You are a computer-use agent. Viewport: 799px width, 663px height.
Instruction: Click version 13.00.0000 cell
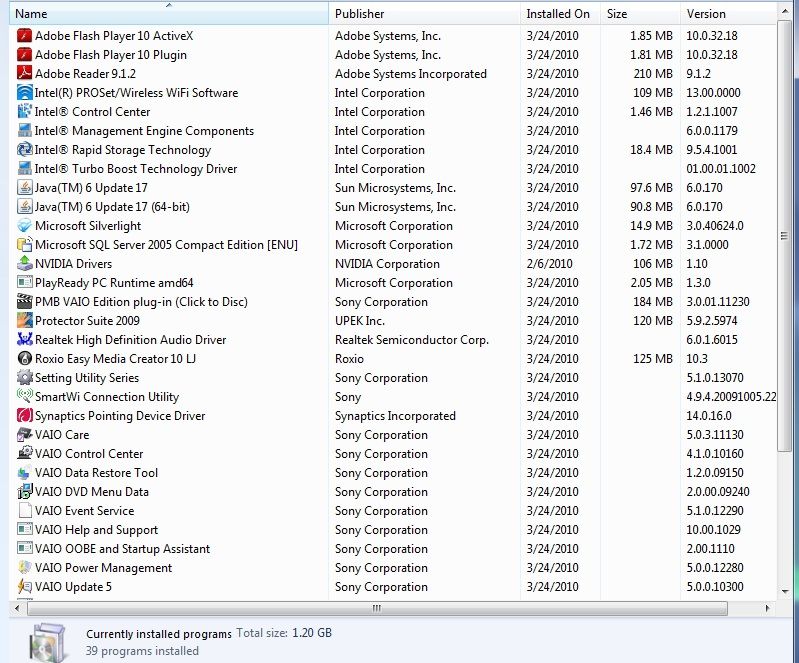pos(713,93)
